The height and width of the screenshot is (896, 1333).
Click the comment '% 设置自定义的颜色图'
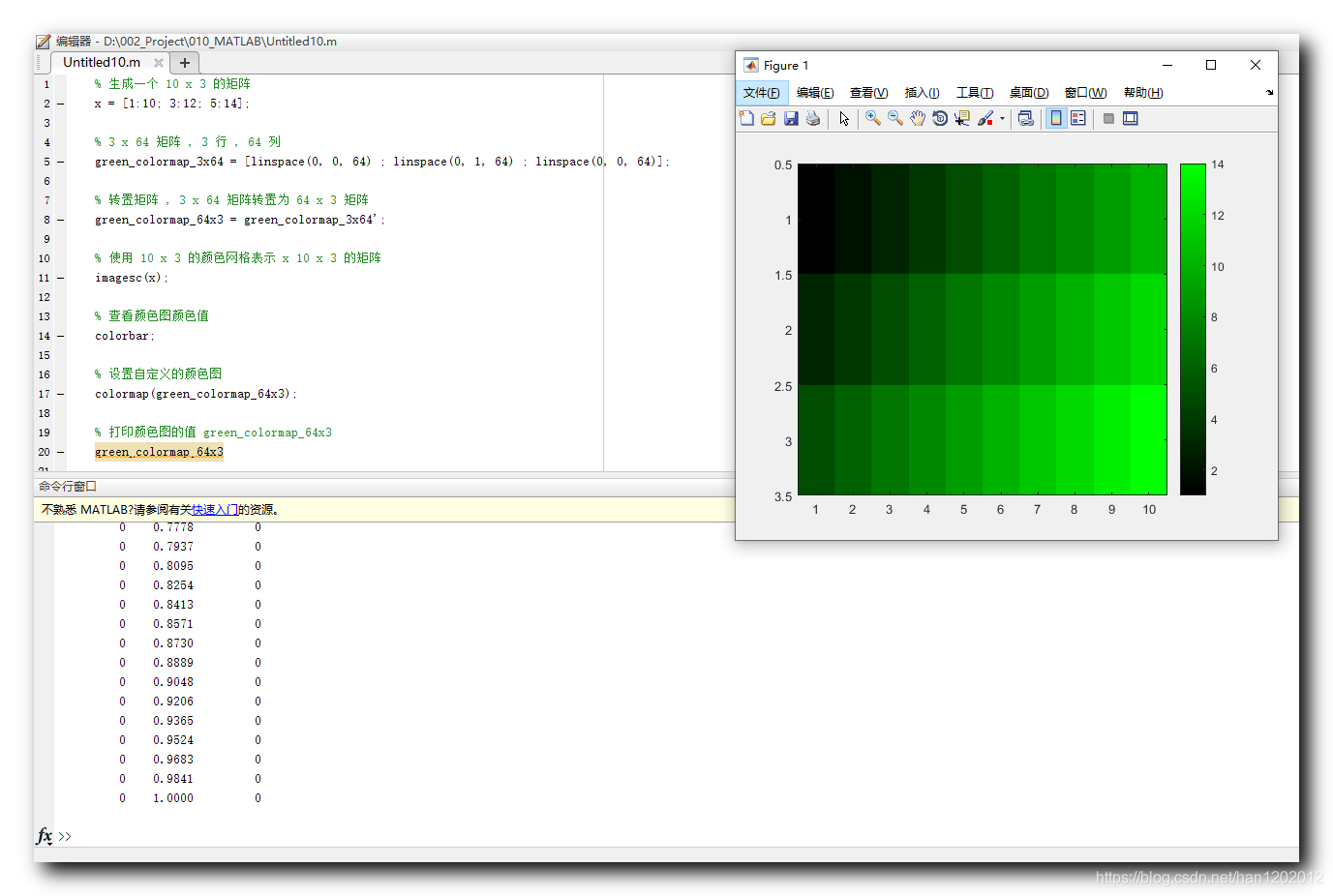coord(158,373)
